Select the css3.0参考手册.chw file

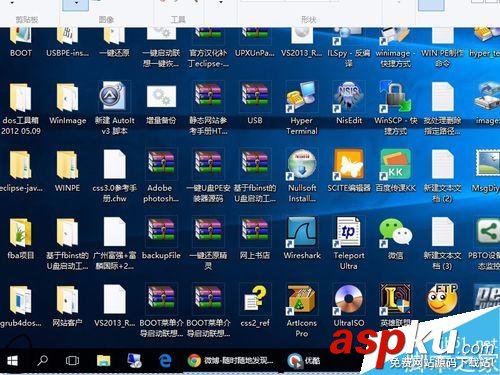tap(114, 164)
